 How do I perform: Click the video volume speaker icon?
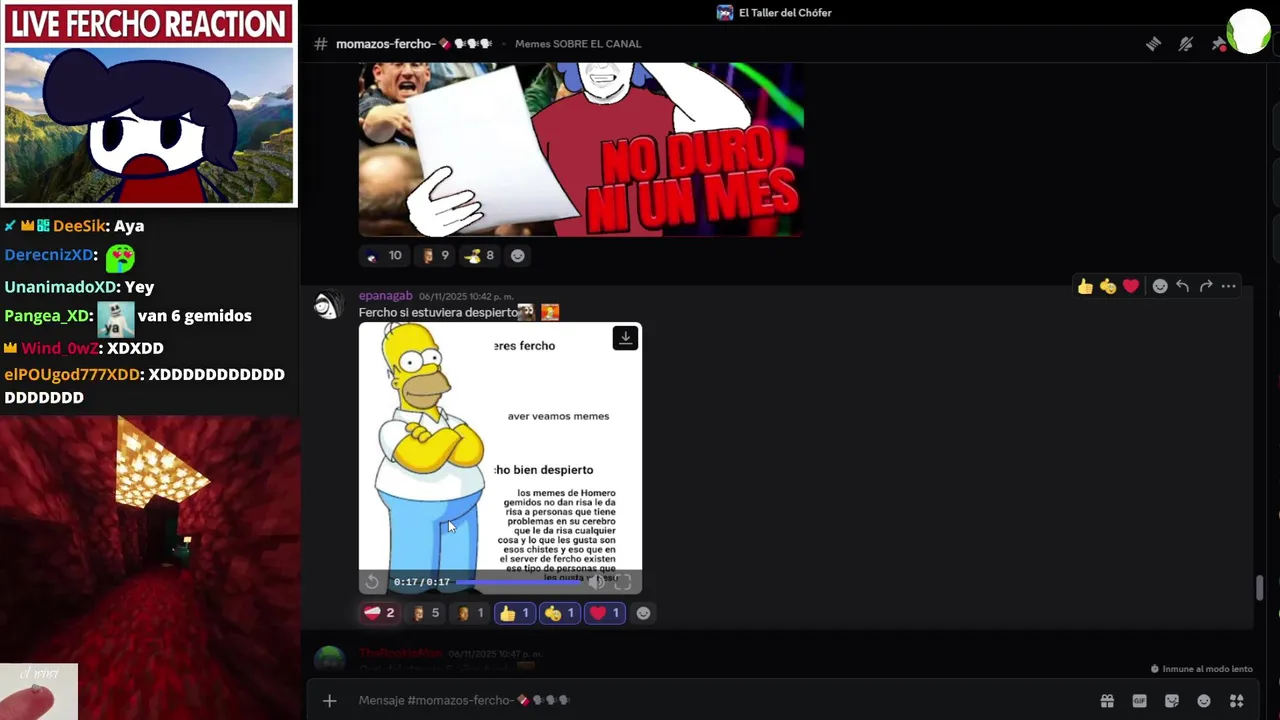(598, 582)
